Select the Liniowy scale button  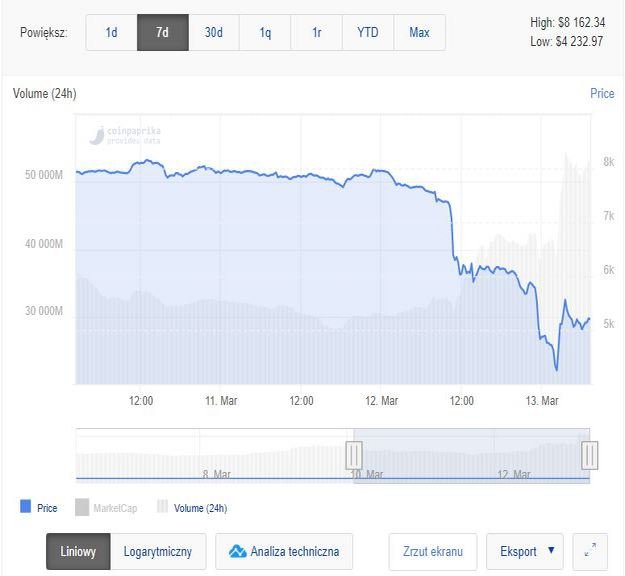pos(79,551)
